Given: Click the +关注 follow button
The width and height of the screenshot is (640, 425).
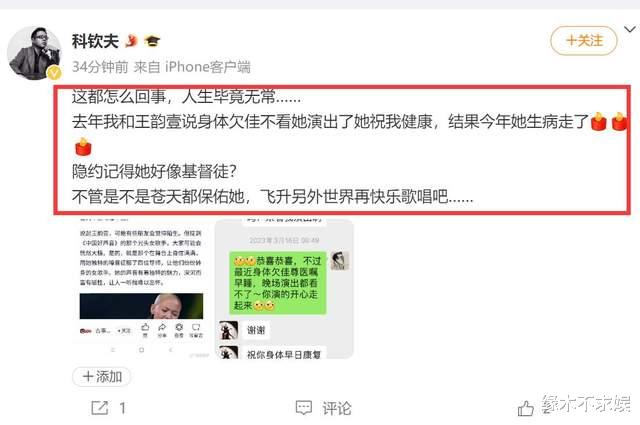Looking at the screenshot, I should [x=584, y=40].
